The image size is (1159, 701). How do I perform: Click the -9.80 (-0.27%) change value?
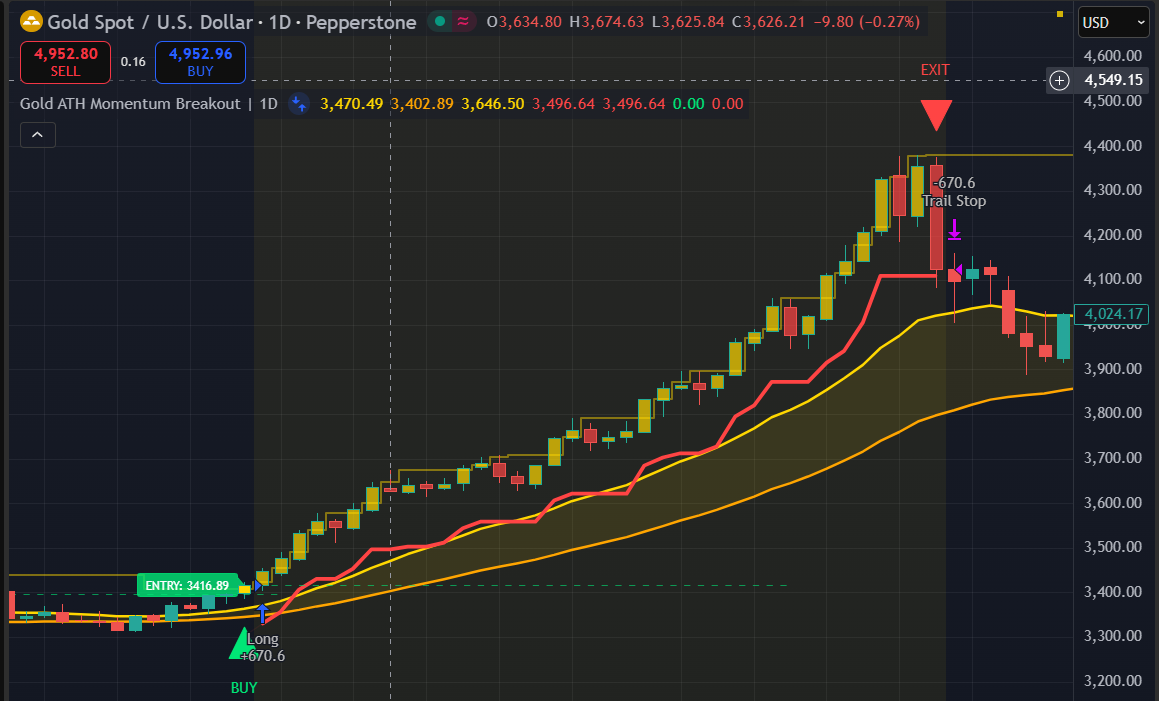[866, 22]
